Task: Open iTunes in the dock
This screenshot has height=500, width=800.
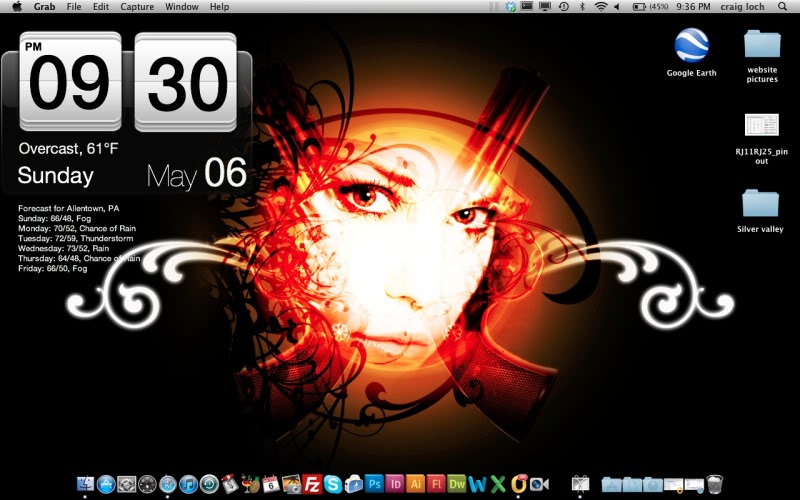Action: click(188, 484)
